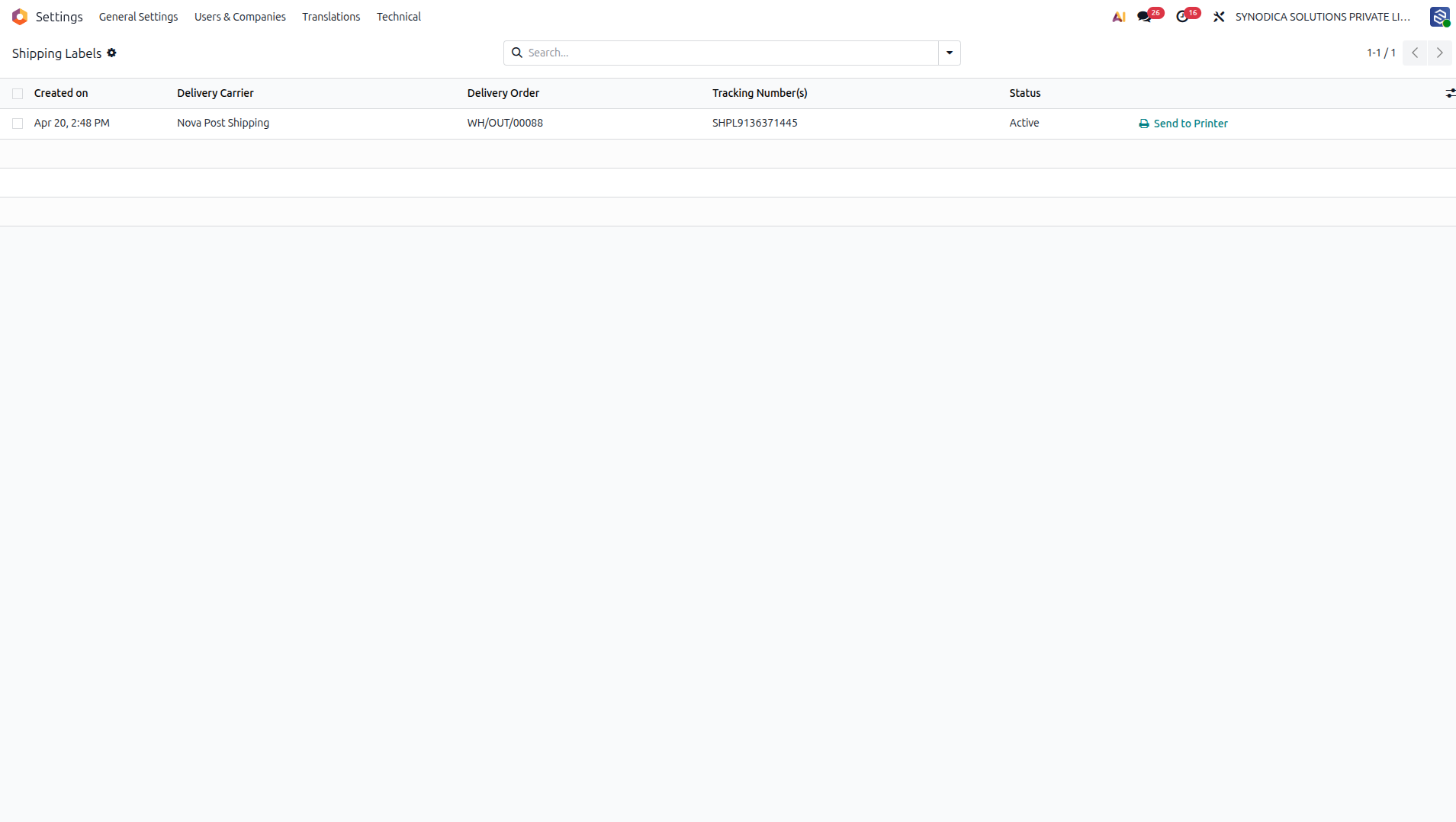Open the user avatar menu
The image size is (1456, 822).
coord(1439,17)
